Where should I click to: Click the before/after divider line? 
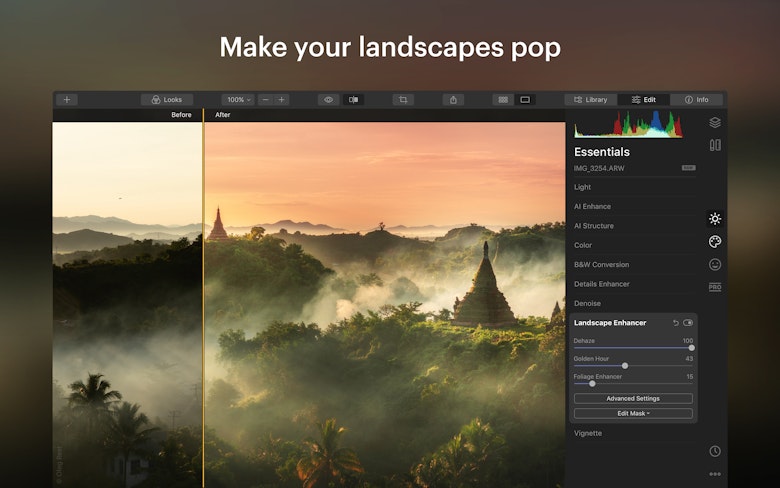[x=203, y=298]
